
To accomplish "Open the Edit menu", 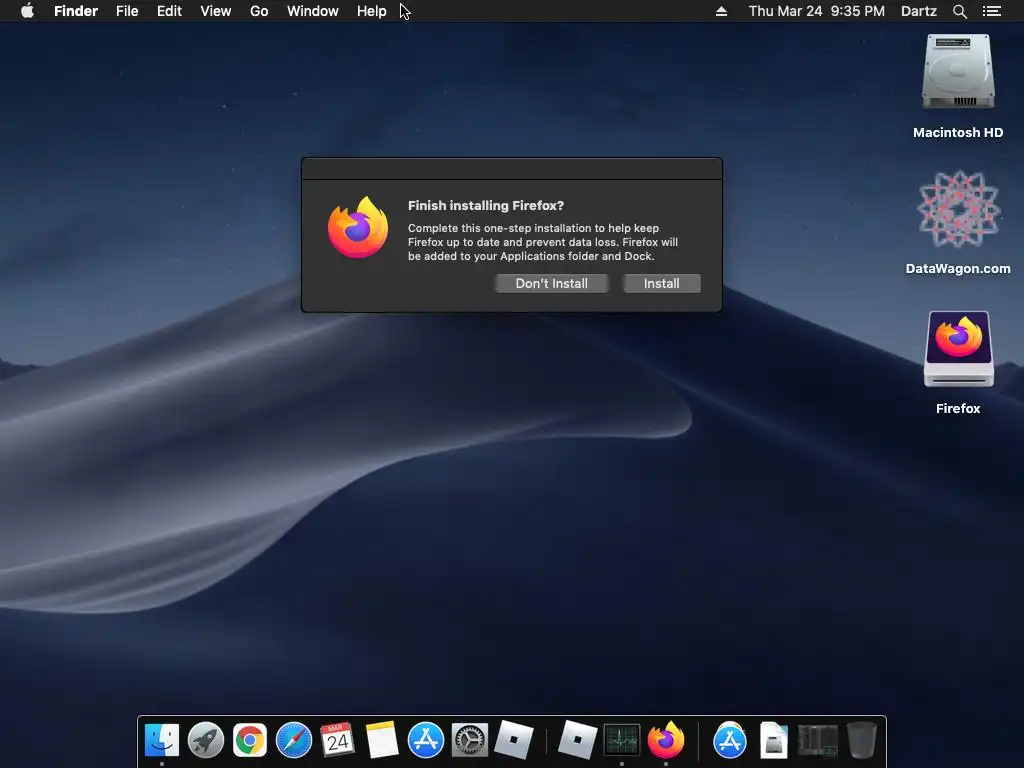I will (169, 11).
